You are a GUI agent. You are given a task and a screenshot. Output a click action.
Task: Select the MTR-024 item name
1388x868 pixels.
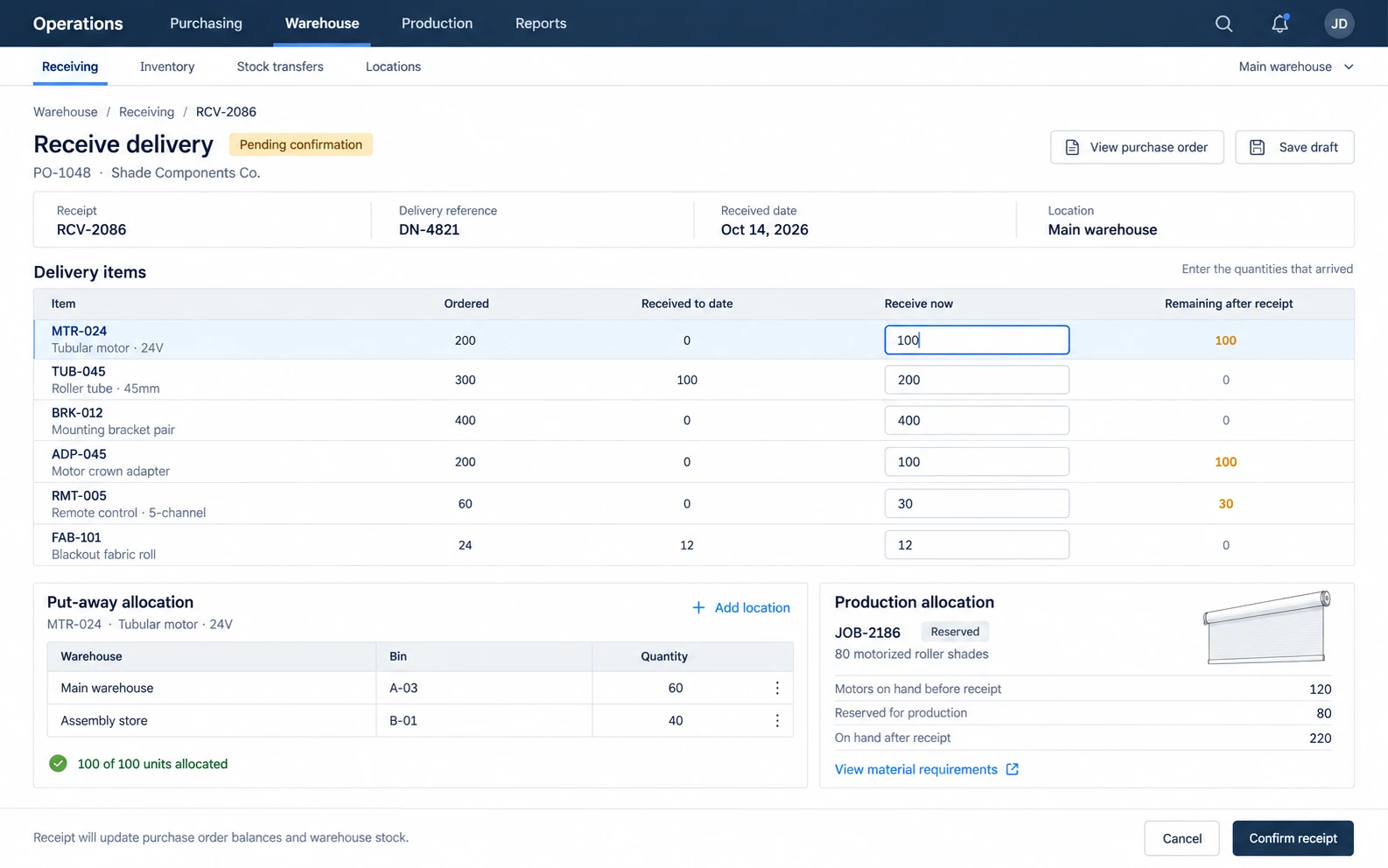79,331
